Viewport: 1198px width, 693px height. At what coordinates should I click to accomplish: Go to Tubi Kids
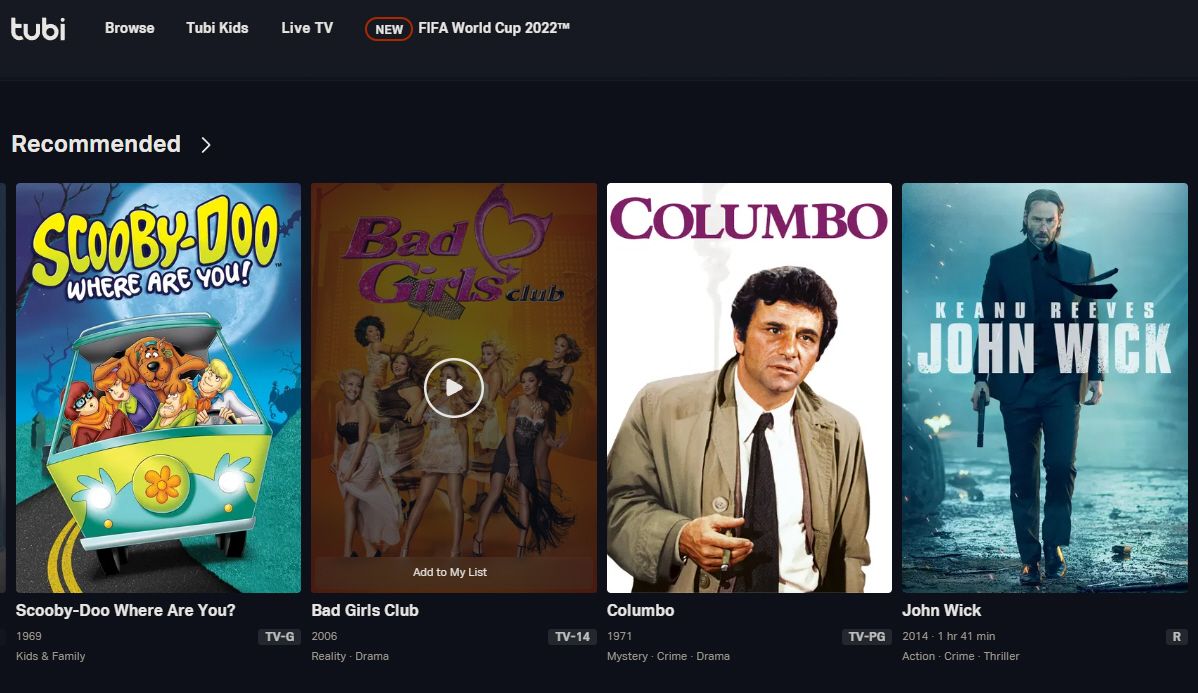coord(217,28)
